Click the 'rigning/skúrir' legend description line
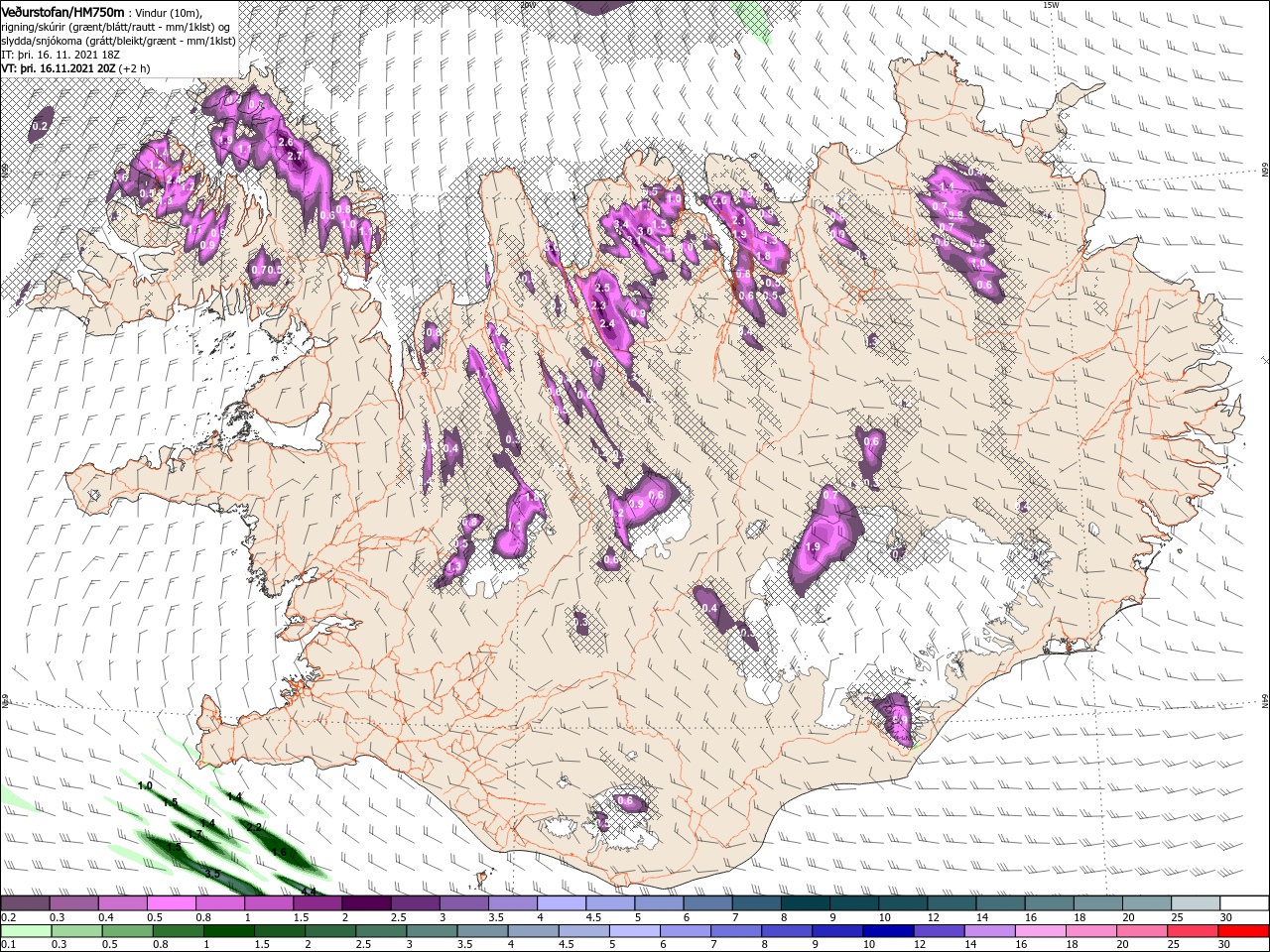The height and width of the screenshot is (952, 1270). (115, 27)
